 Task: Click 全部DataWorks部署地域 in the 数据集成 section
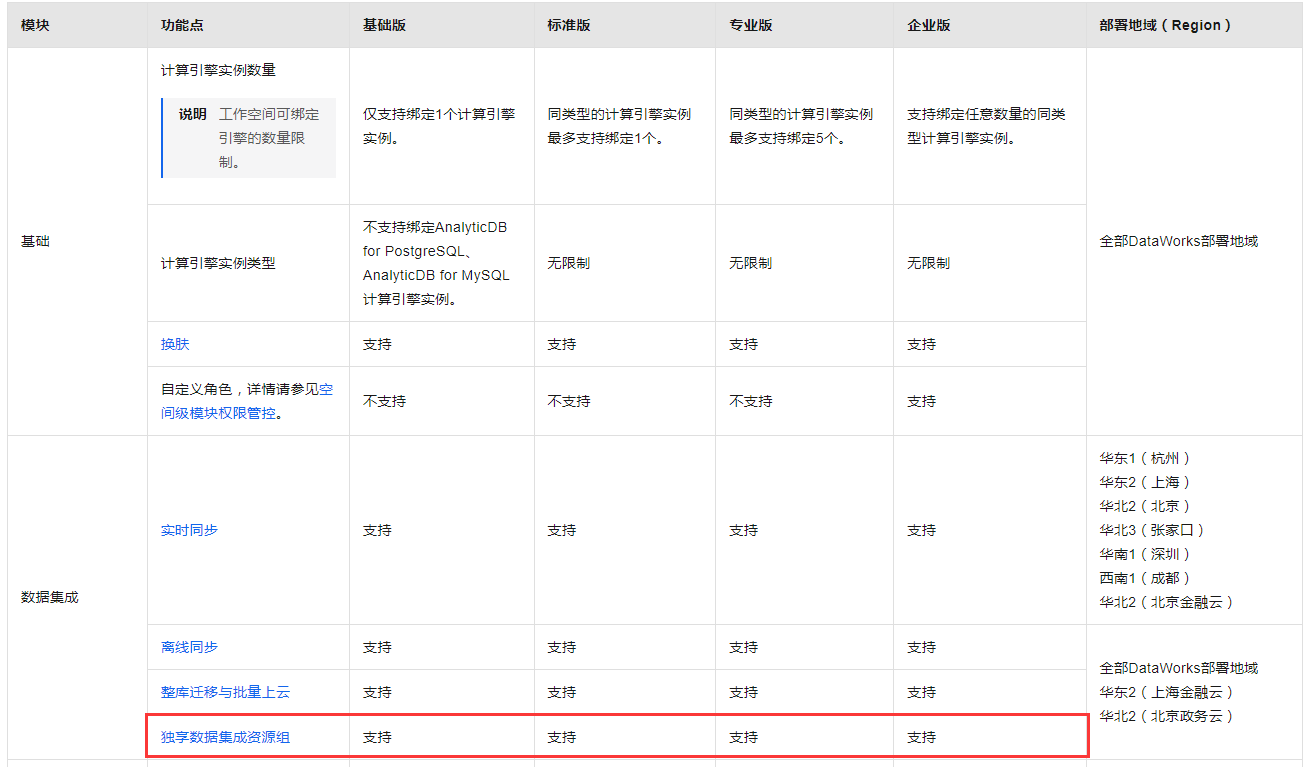[1179, 668]
